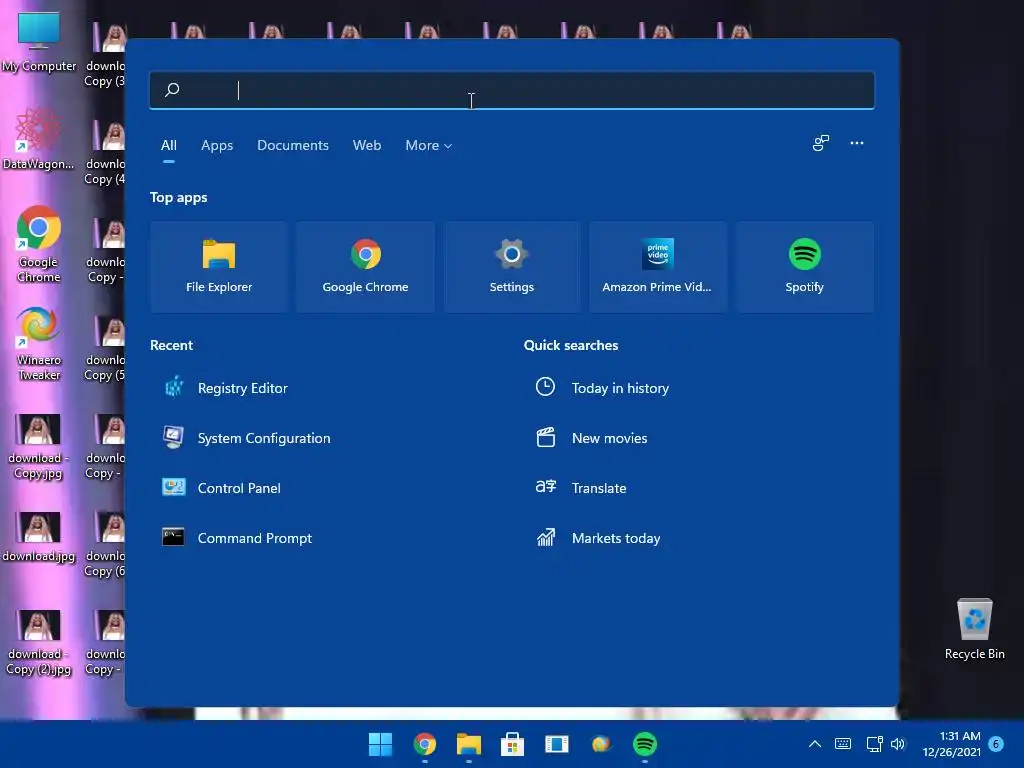Click the network tray icon
Image resolution: width=1024 pixels, height=768 pixels.
pos(874,744)
